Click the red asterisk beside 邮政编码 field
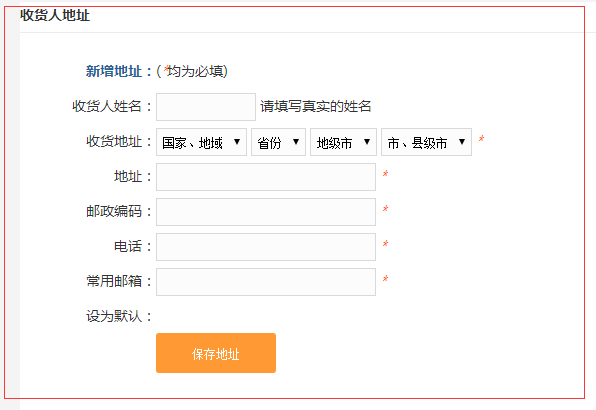This screenshot has height=410, width=596. tap(385, 209)
